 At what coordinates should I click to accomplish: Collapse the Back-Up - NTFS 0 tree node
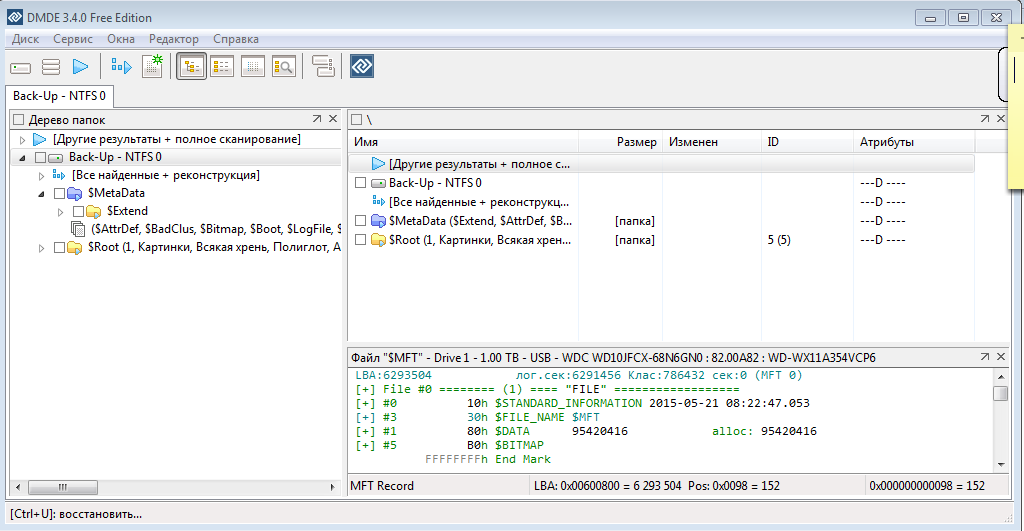22,158
